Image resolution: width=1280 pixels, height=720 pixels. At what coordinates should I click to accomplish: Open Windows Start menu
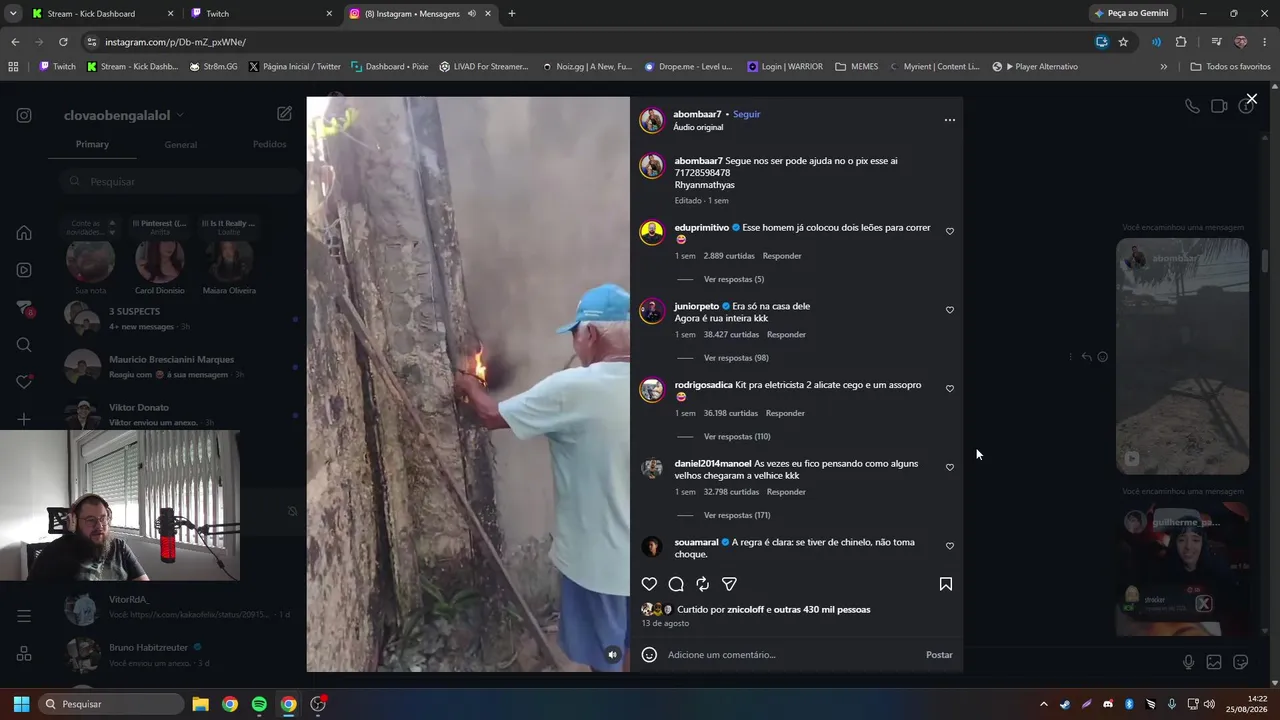pos(21,704)
